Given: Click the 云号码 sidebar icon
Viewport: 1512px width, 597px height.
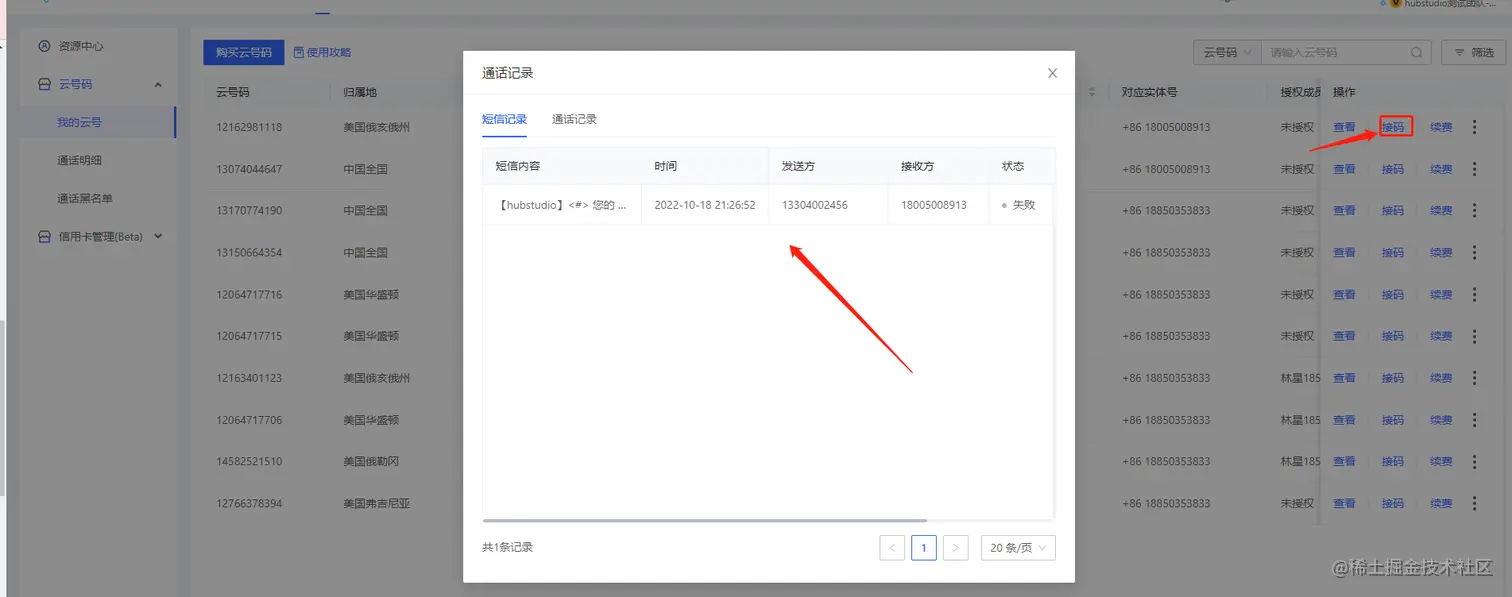Looking at the screenshot, I should (x=44, y=84).
